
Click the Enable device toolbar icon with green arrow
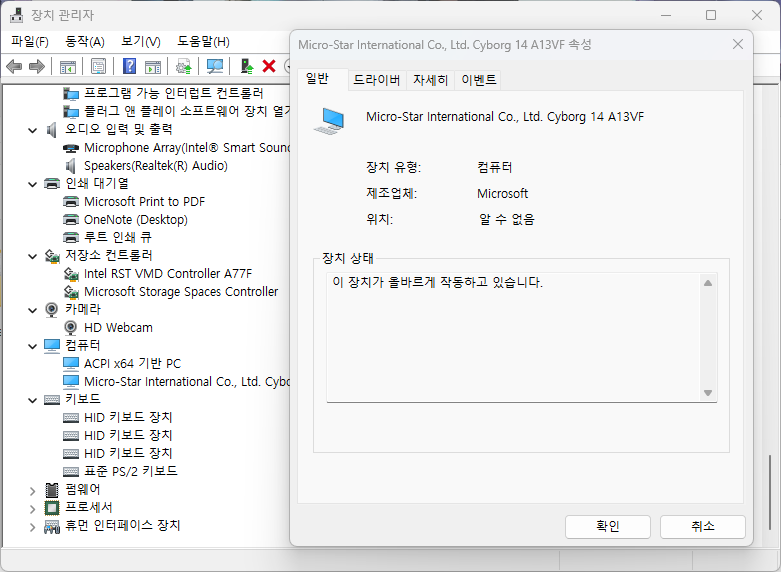247,66
